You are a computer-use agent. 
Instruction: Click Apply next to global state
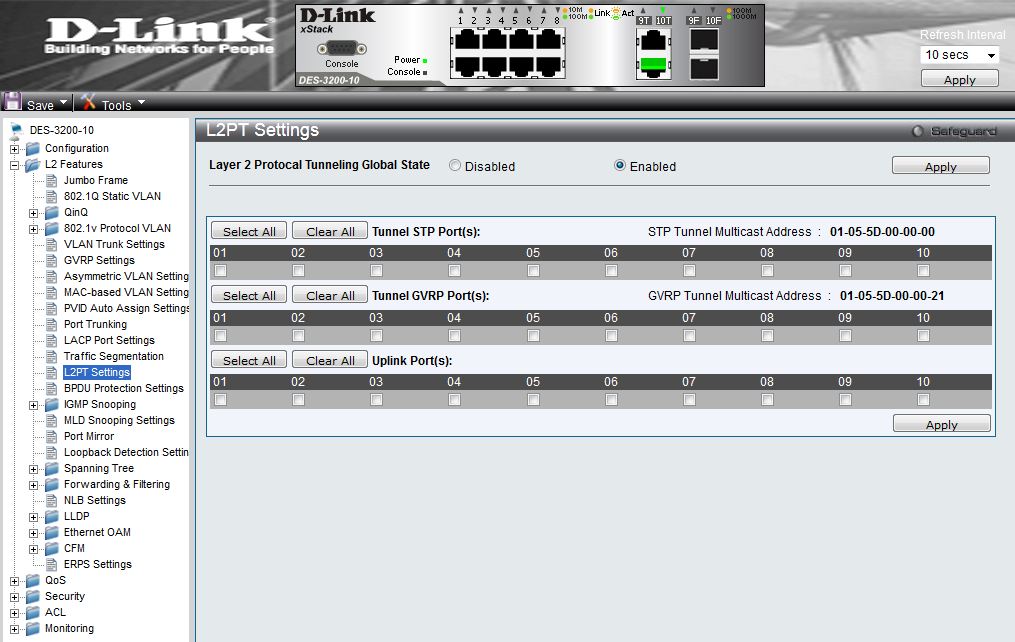coord(941,166)
